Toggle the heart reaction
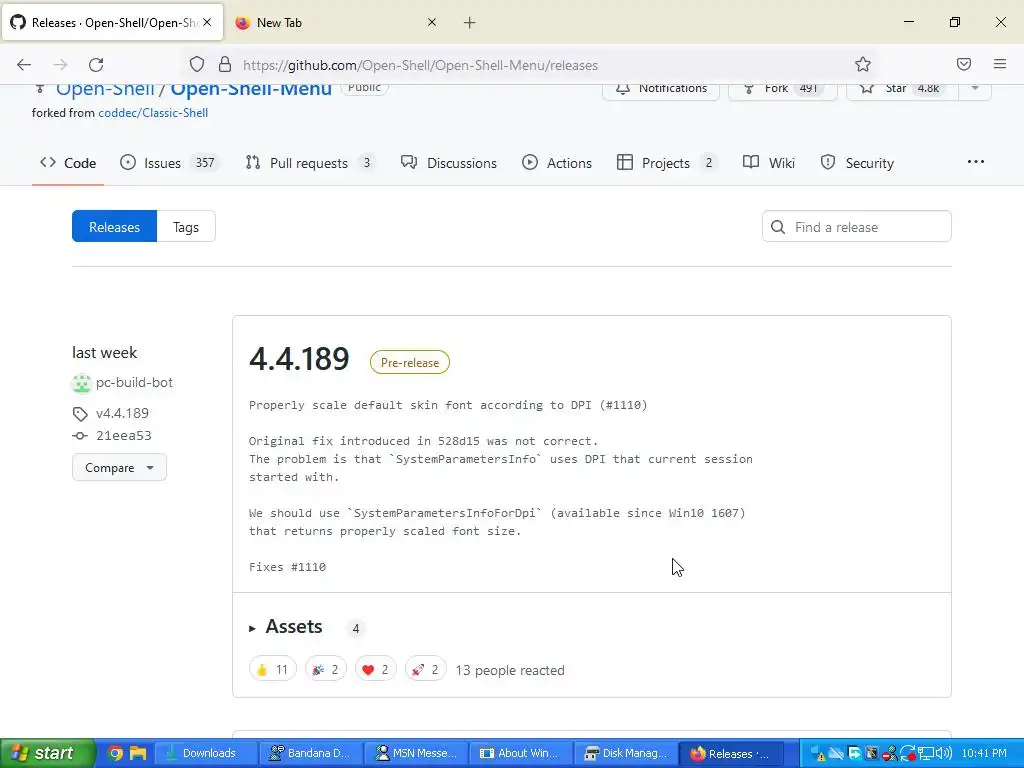This screenshot has height=768, width=1024. [376, 669]
